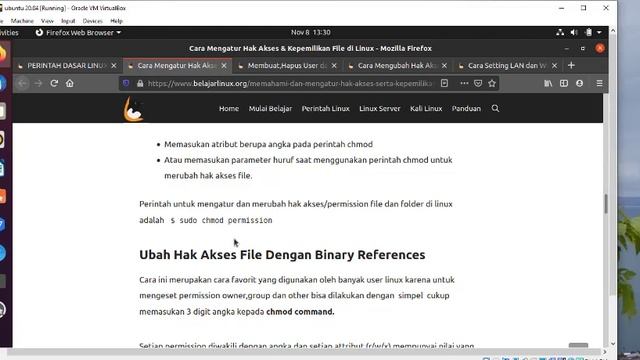
Task: Open VirtualBox Machine menu
Action: tap(22, 21)
